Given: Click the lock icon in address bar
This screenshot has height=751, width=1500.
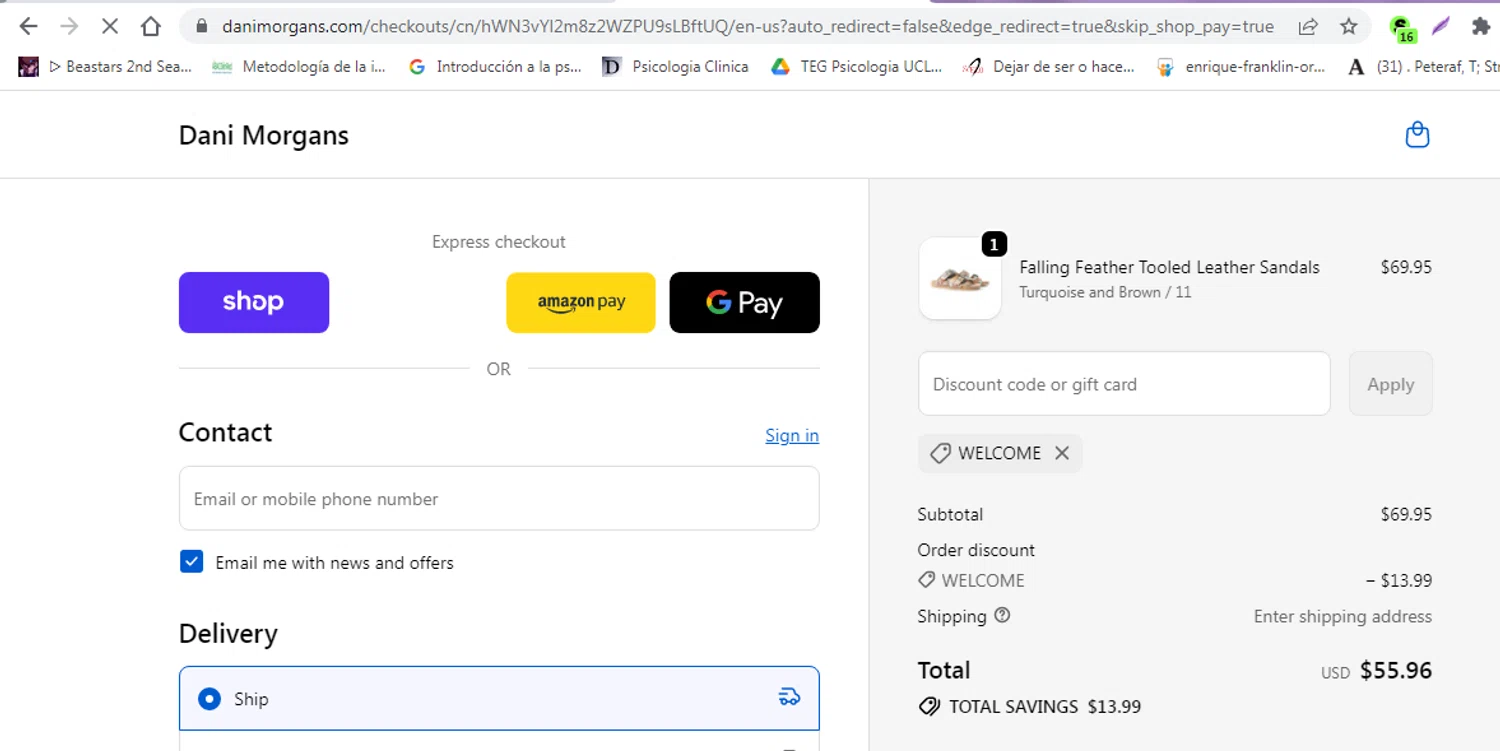Looking at the screenshot, I should point(202,27).
